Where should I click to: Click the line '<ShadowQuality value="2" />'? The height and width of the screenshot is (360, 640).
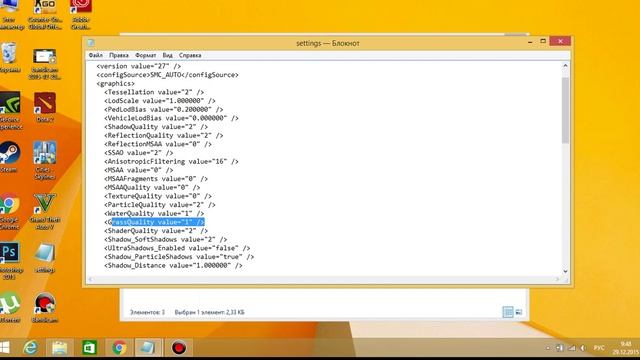coord(156,127)
